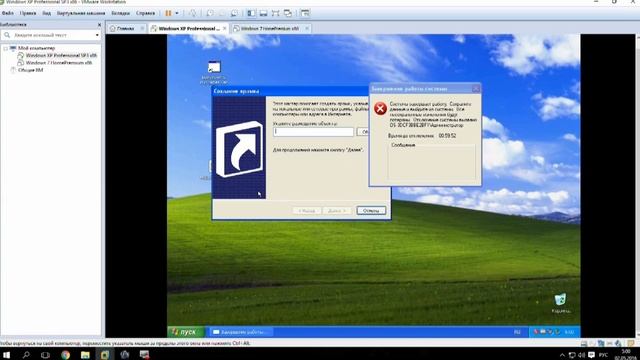This screenshot has height=360, width=640.
Task: Open the Виртуальная машина menu
Action: pos(81,13)
